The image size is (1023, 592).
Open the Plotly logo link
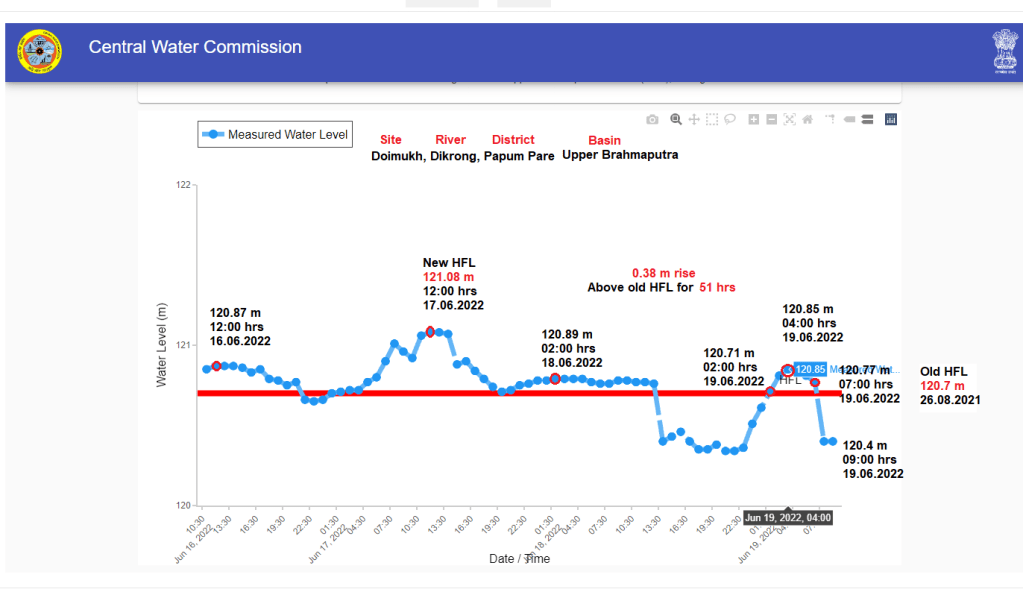[x=890, y=119]
